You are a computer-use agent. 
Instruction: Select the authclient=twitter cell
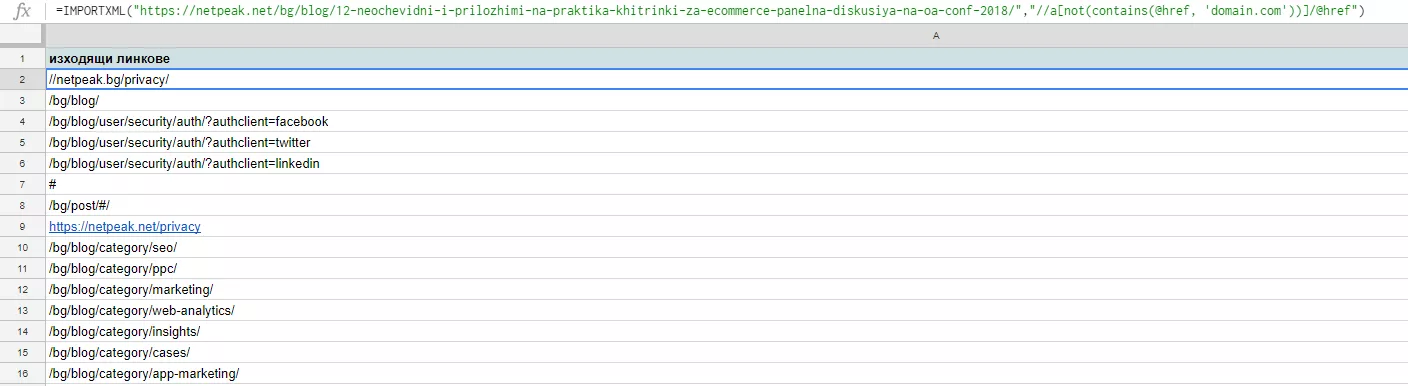coord(727,143)
